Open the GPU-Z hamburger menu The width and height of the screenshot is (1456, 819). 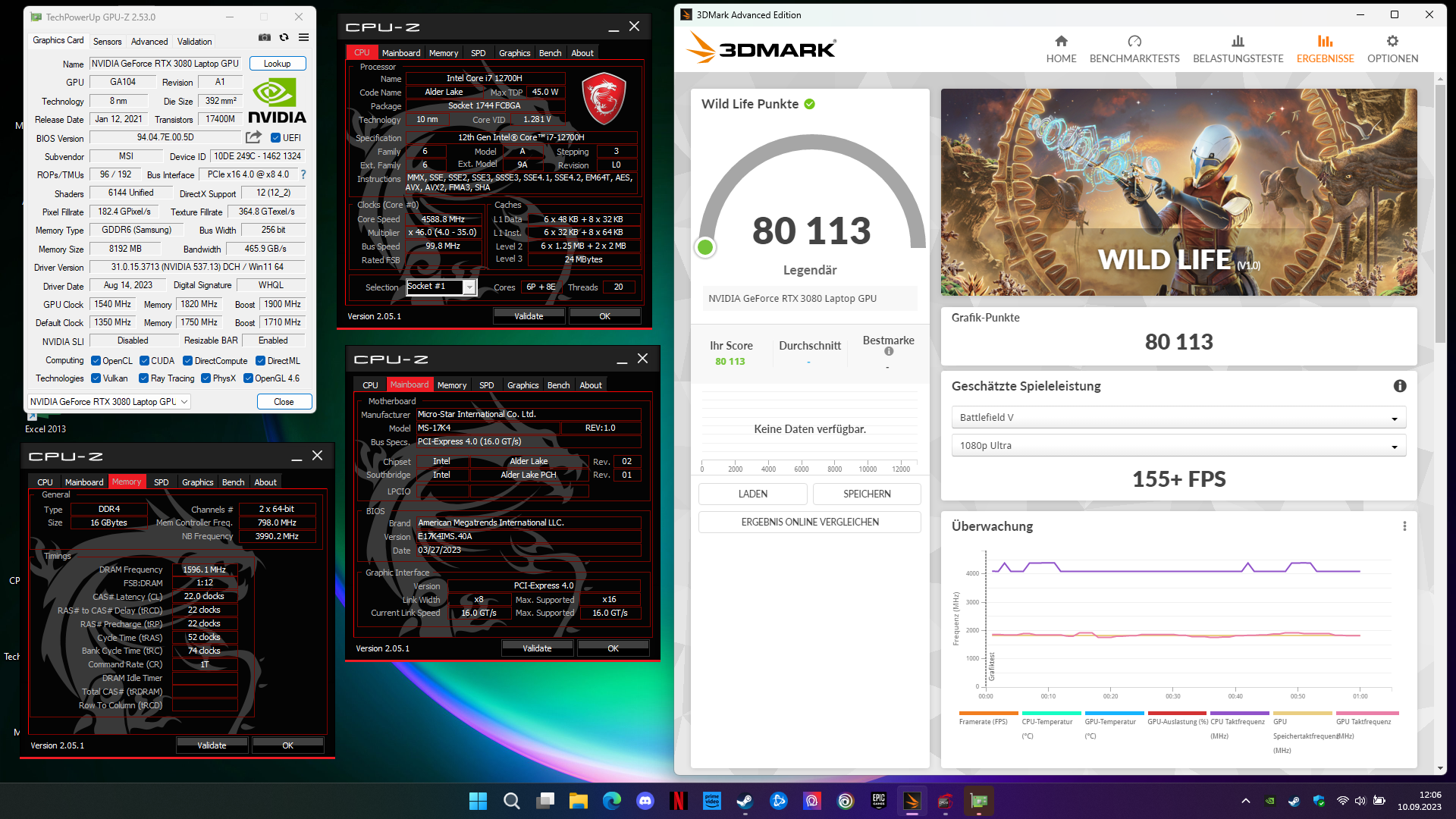point(303,38)
